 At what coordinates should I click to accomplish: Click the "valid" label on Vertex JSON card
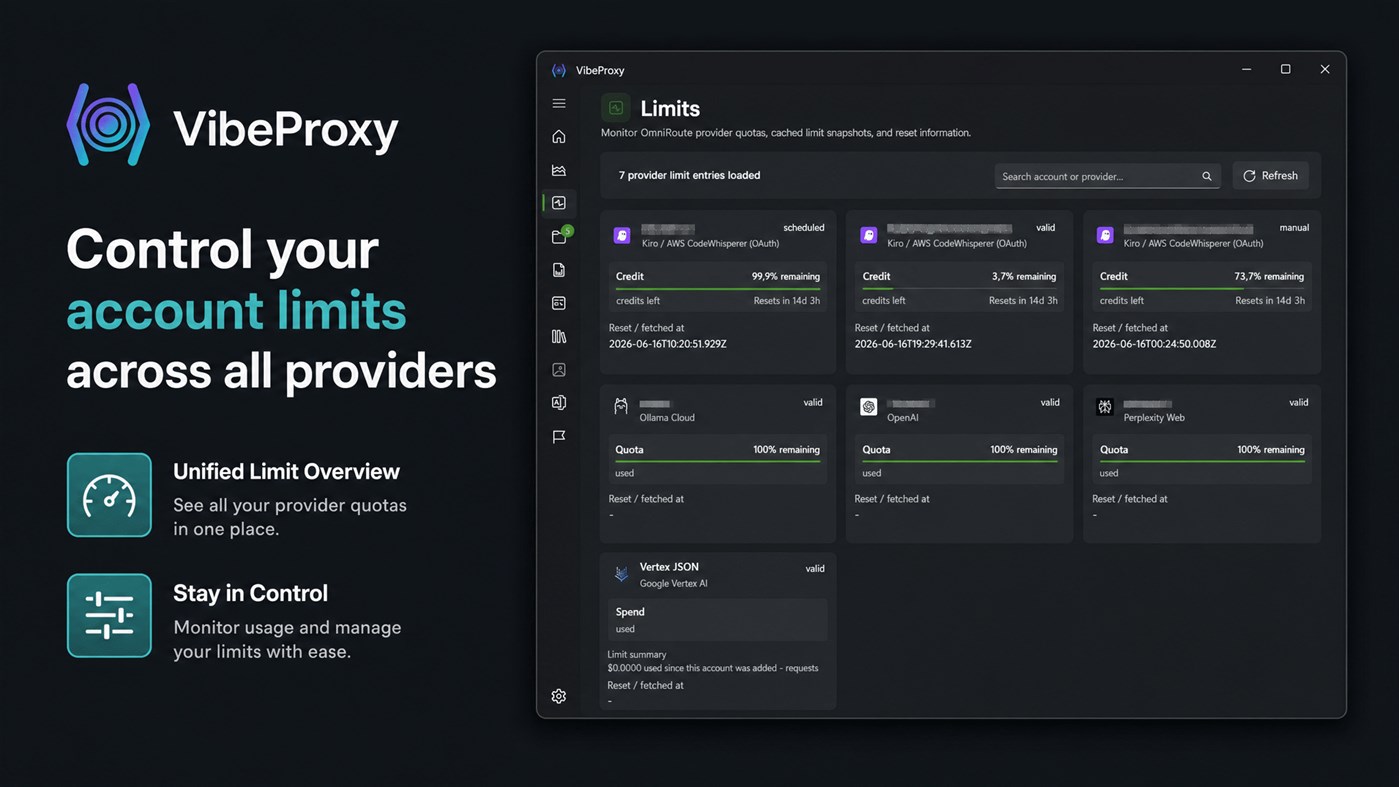click(x=815, y=569)
